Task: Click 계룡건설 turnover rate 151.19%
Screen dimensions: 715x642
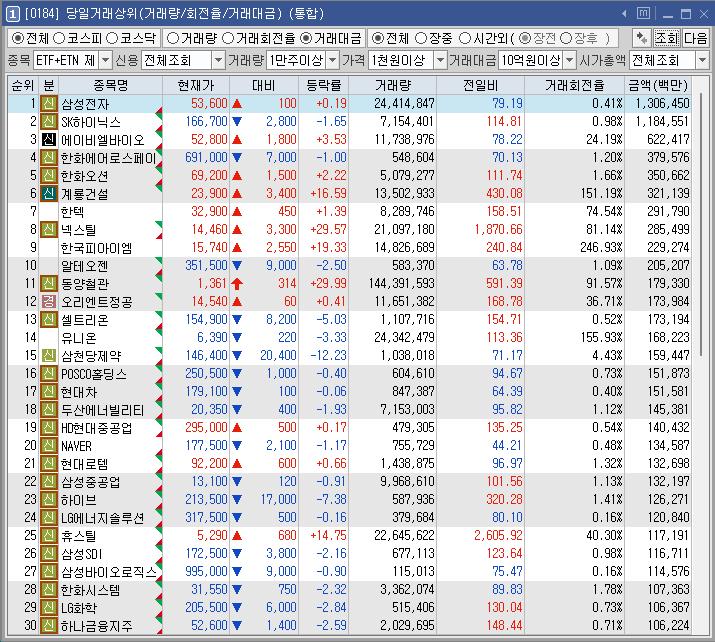Action: point(601,193)
